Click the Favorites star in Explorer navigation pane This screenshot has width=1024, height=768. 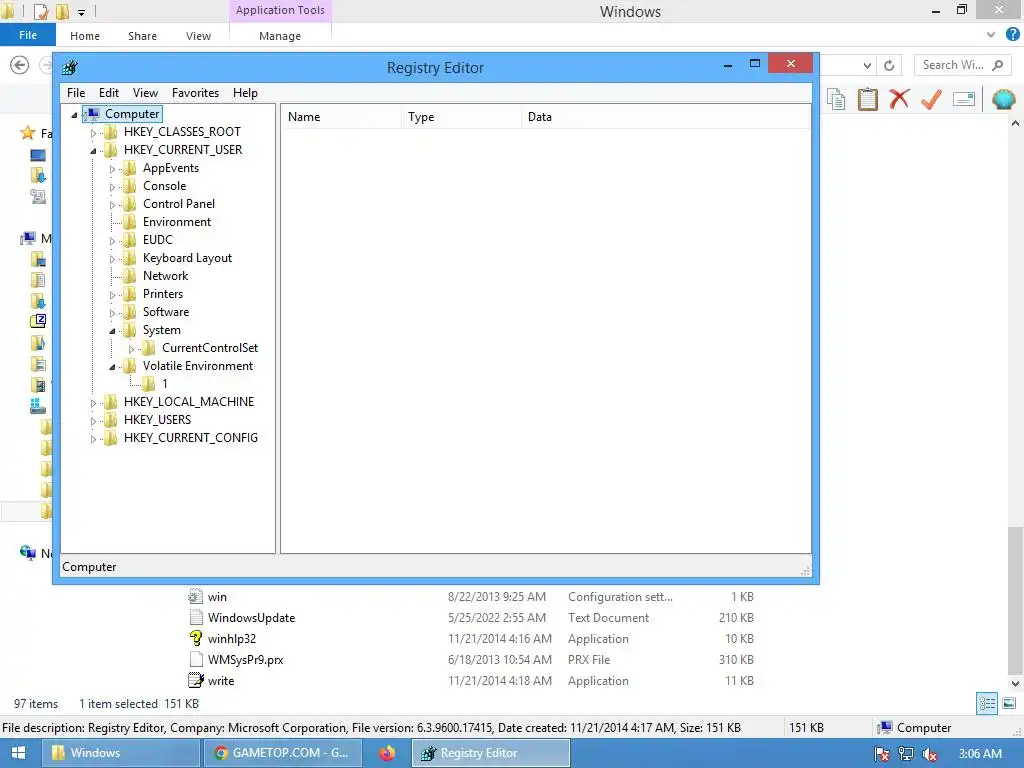27,133
